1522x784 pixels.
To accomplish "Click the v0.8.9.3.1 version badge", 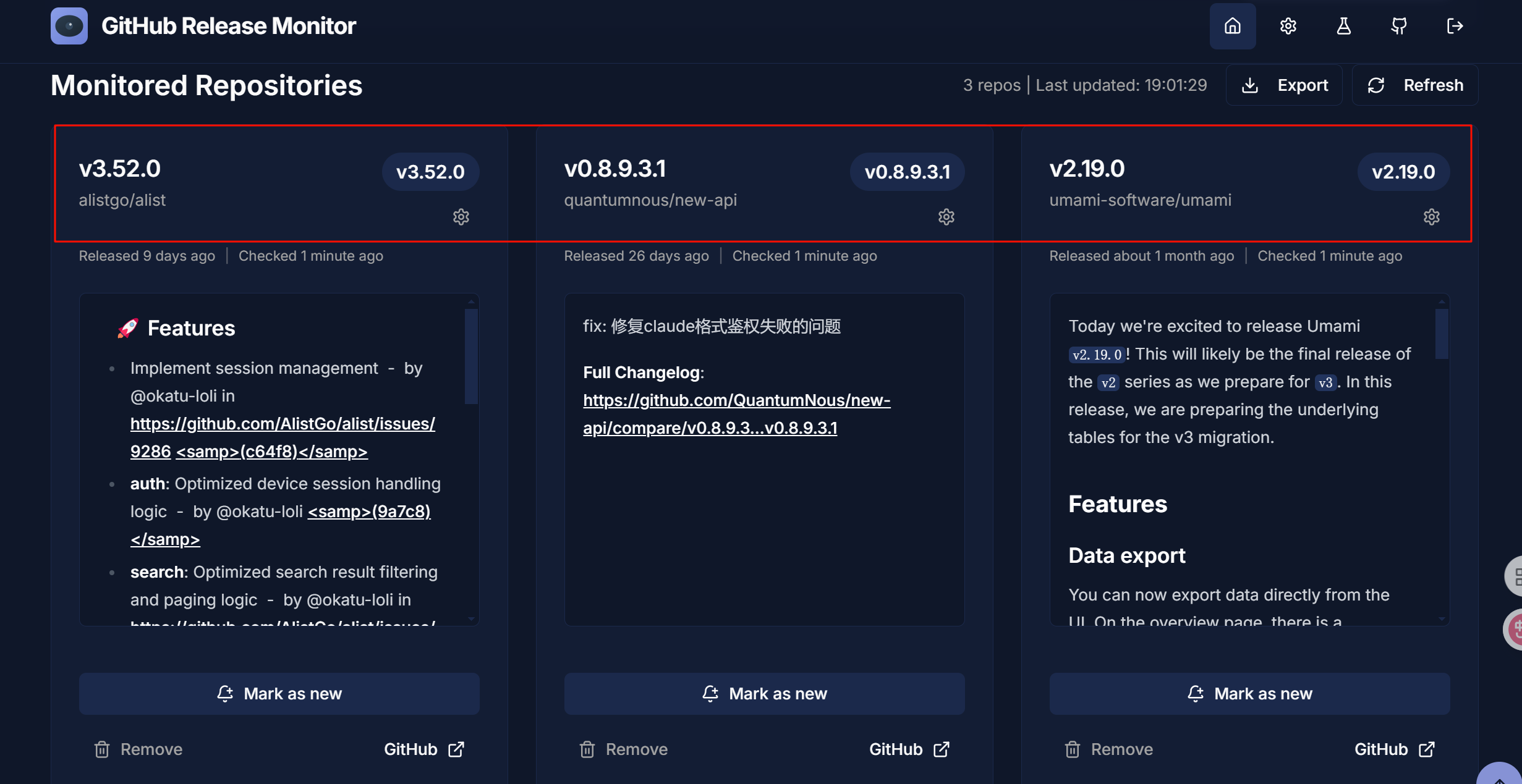I will [907, 172].
